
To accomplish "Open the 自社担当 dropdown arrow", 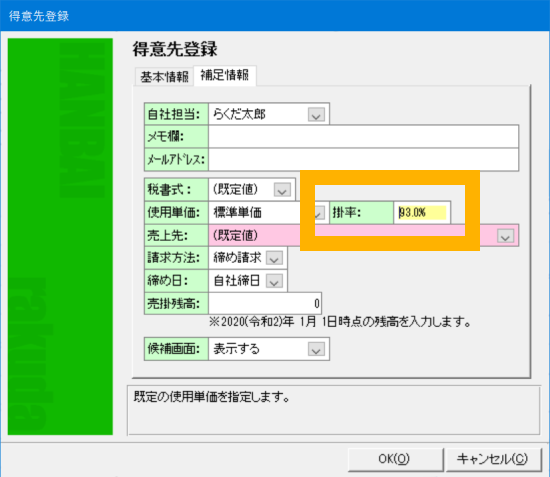I will [316, 114].
